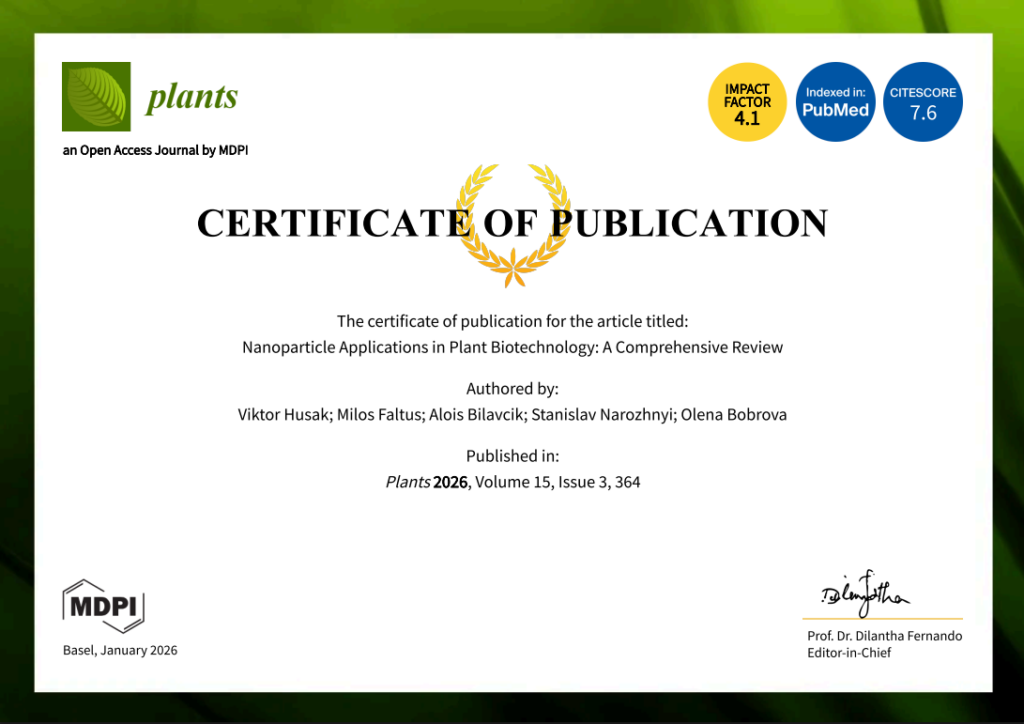The image size is (1024, 724).
Task: Click the italic 'plants' journal wordmark
Action: click(x=192, y=98)
